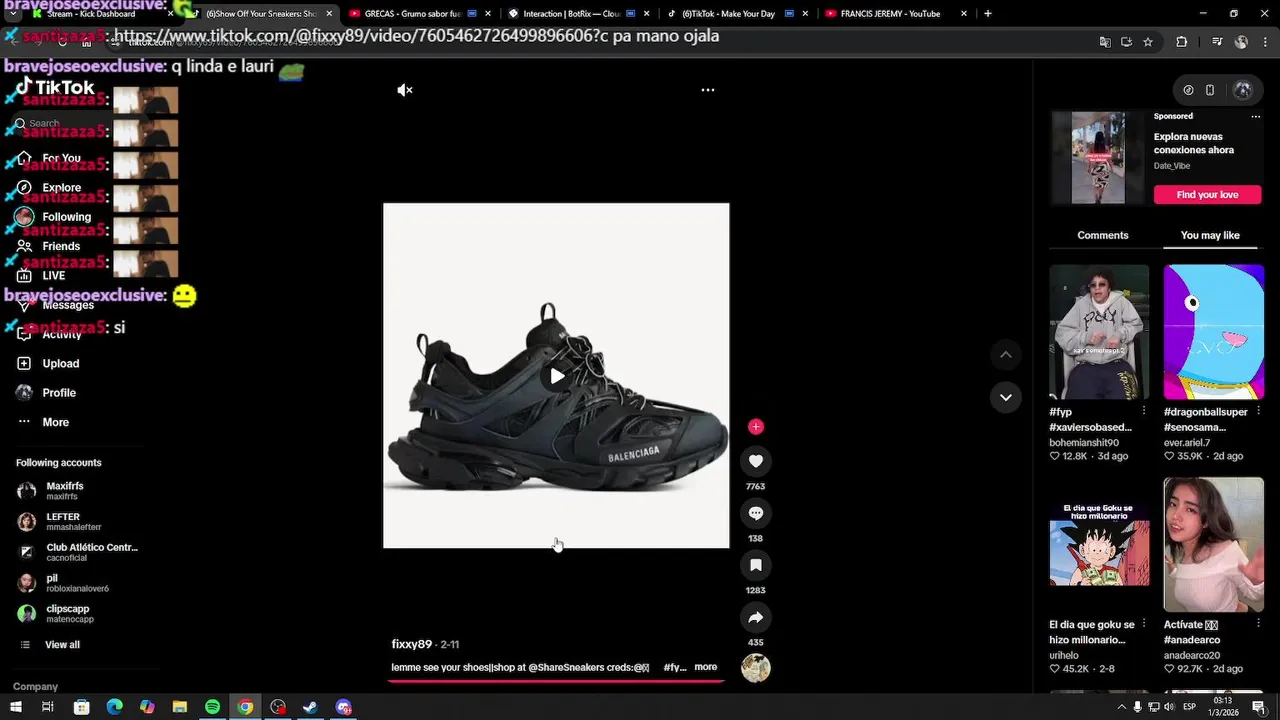Open the clipscapp following account

click(68, 613)
